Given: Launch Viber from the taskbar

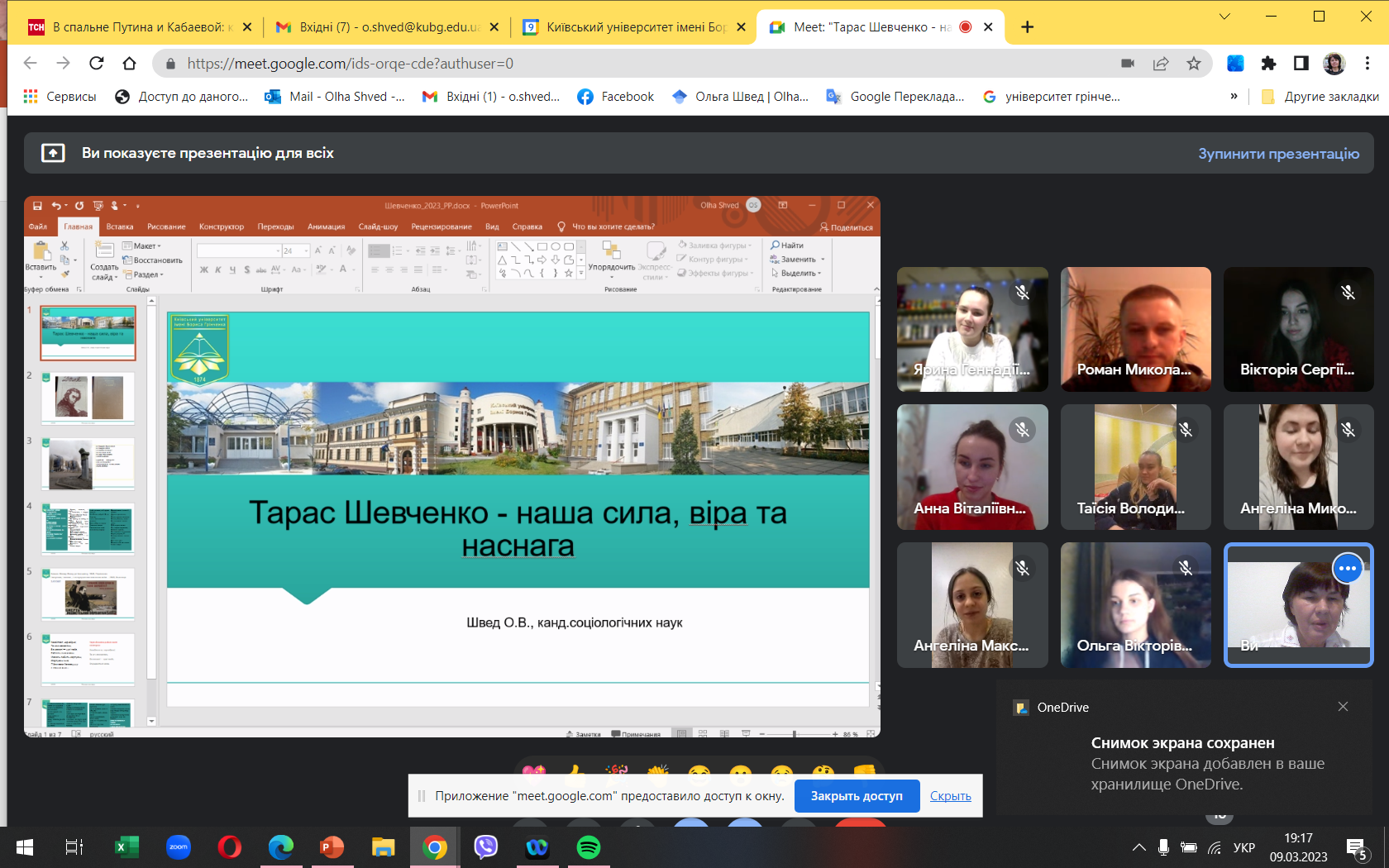Looking at the screenshot, I should pos(485,847).
